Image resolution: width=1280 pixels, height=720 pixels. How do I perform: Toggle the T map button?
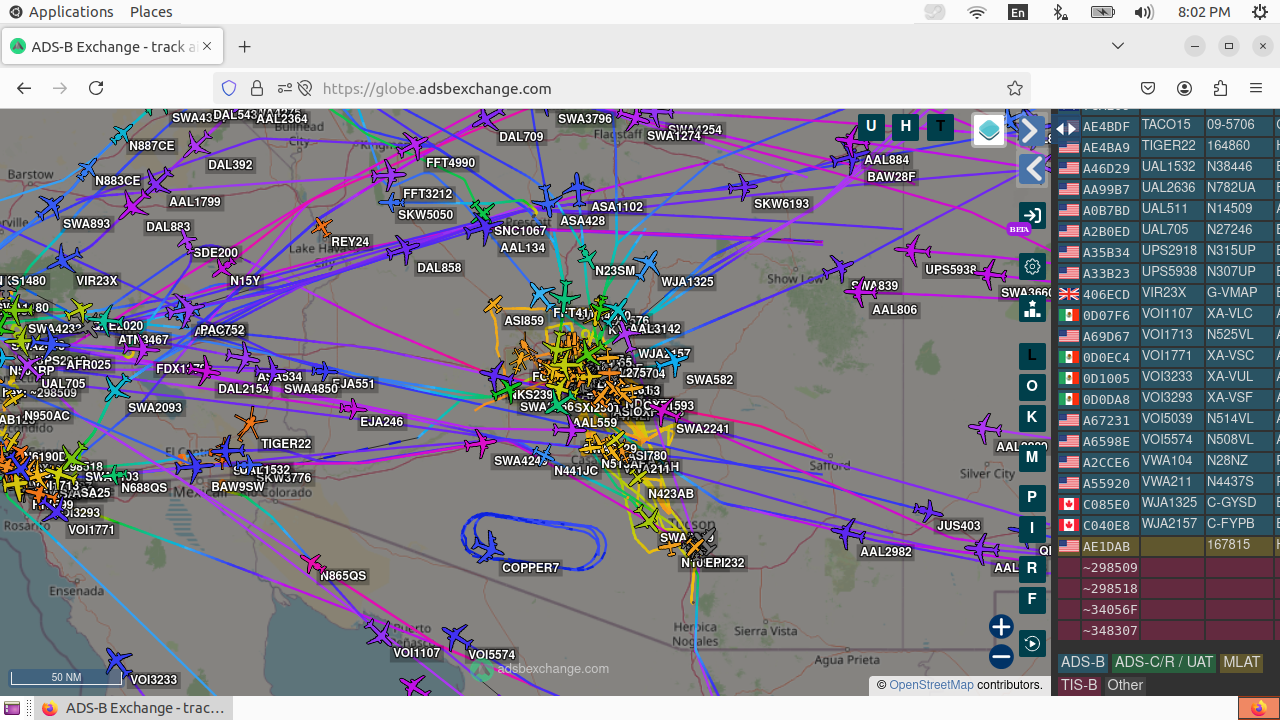click(940, 126)
